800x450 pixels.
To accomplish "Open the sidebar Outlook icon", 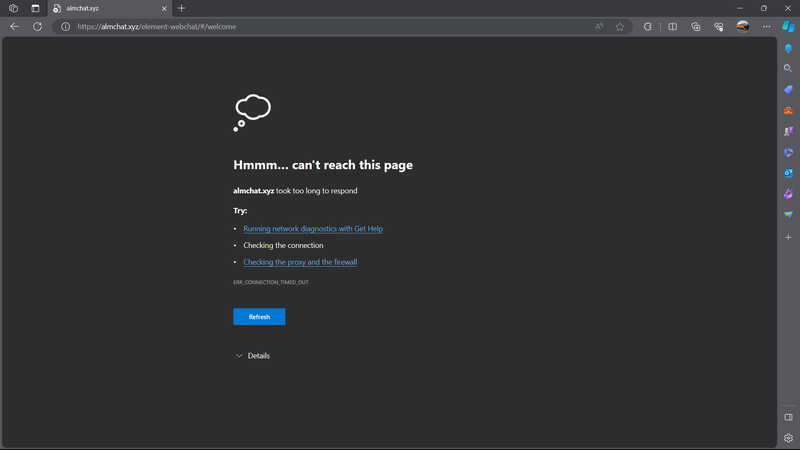I will coord(788,173).
